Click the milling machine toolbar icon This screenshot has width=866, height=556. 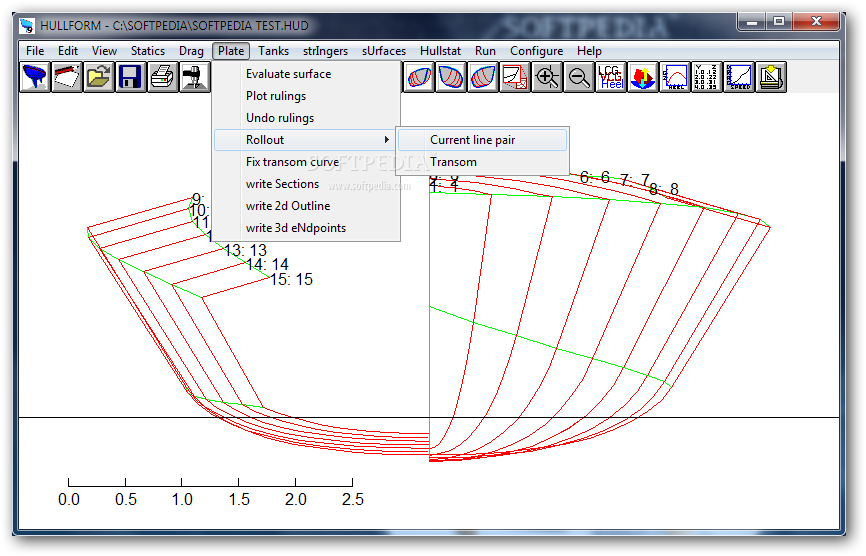coord(195,77)
